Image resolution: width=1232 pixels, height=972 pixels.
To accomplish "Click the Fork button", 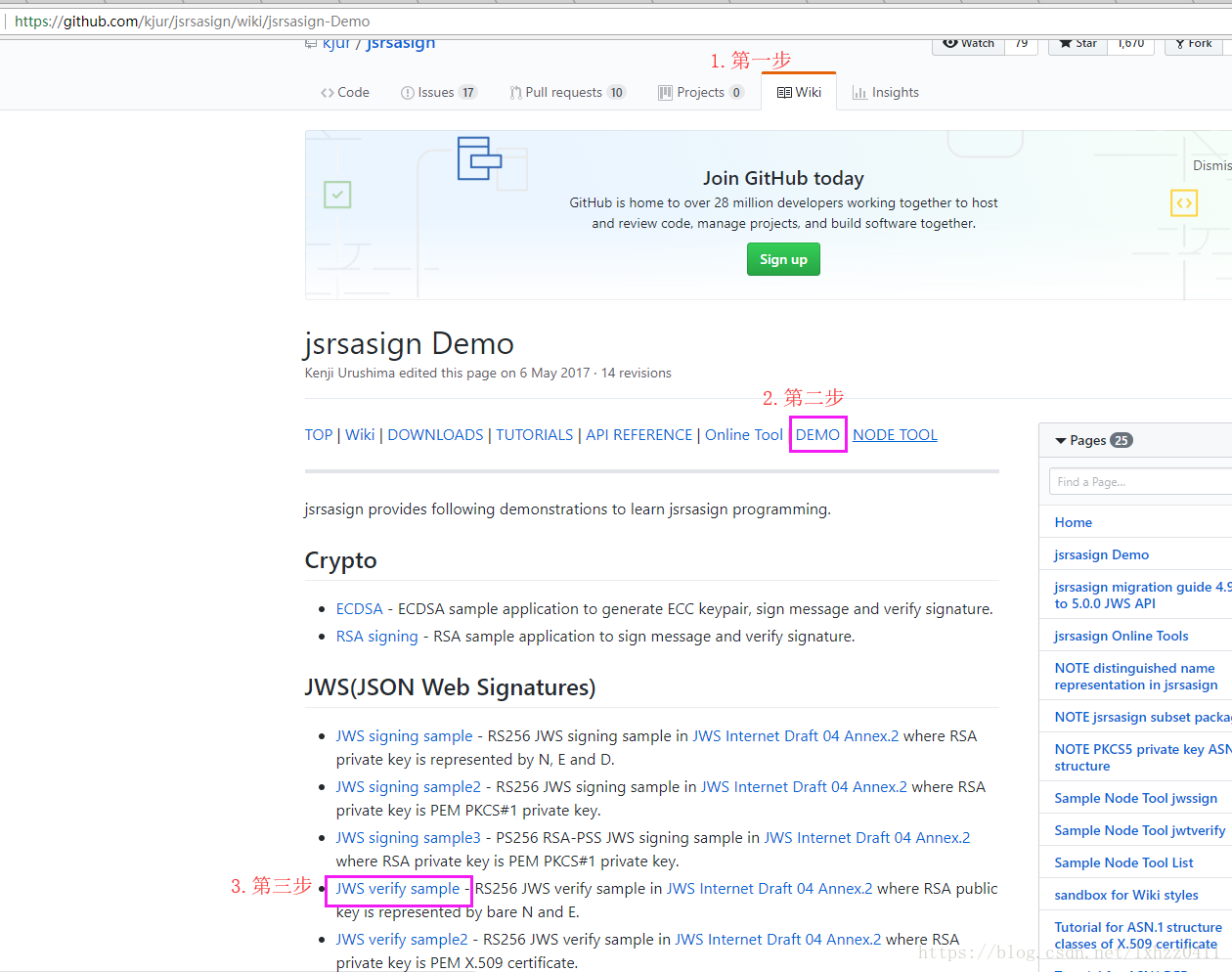I will pos(1194,44).
